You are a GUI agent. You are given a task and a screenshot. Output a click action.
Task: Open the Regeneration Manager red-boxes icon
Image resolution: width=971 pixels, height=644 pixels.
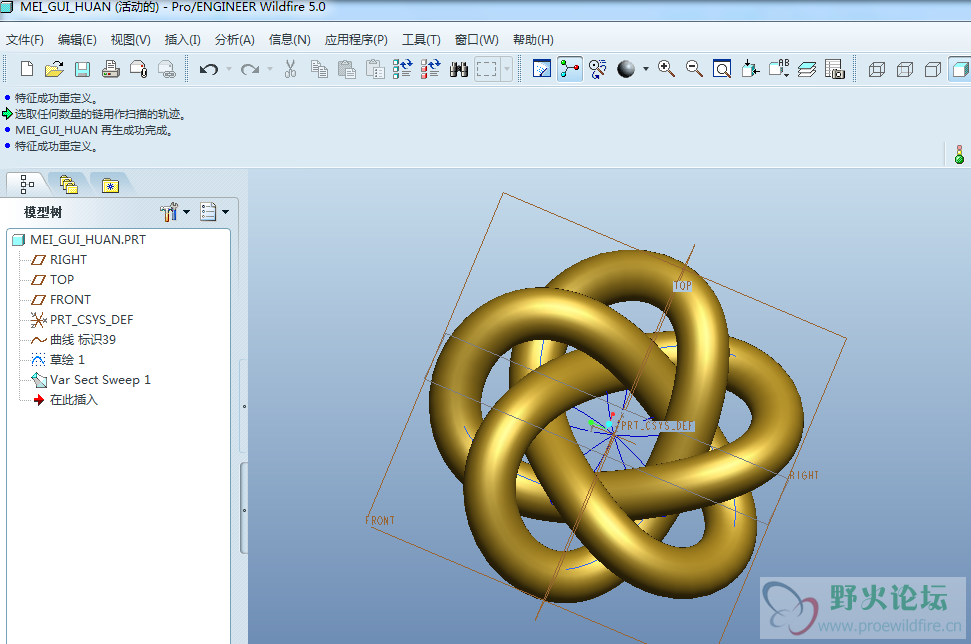coord(430,69)
